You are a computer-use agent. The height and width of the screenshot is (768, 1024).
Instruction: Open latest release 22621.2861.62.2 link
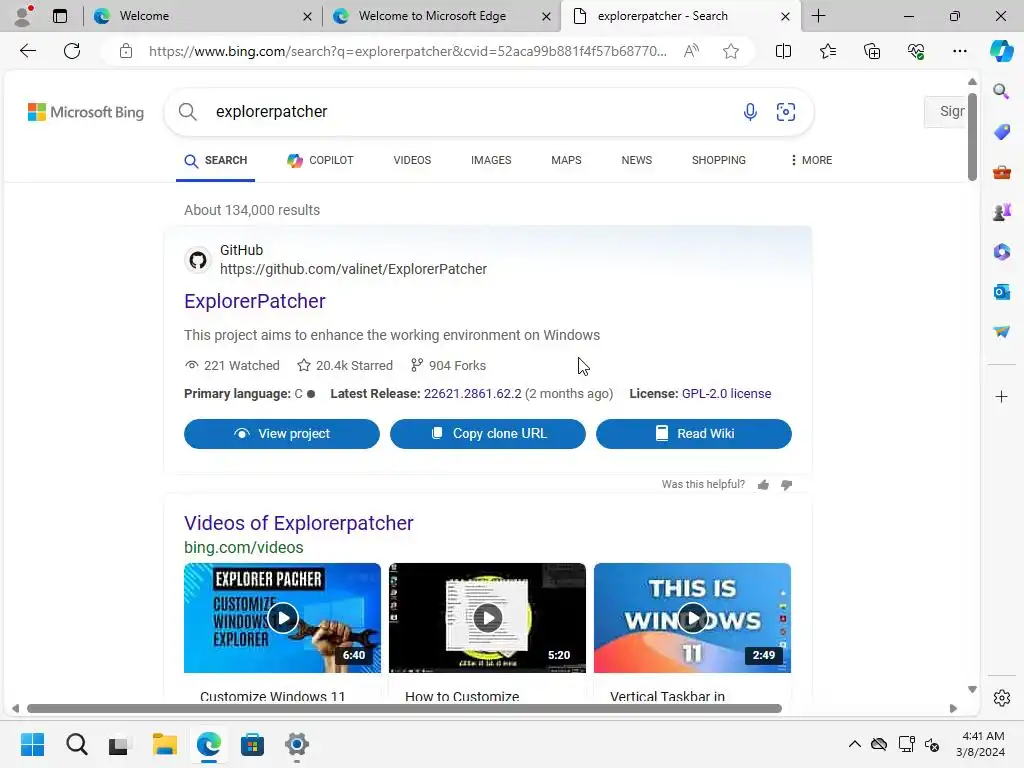(x=473, y=394)
